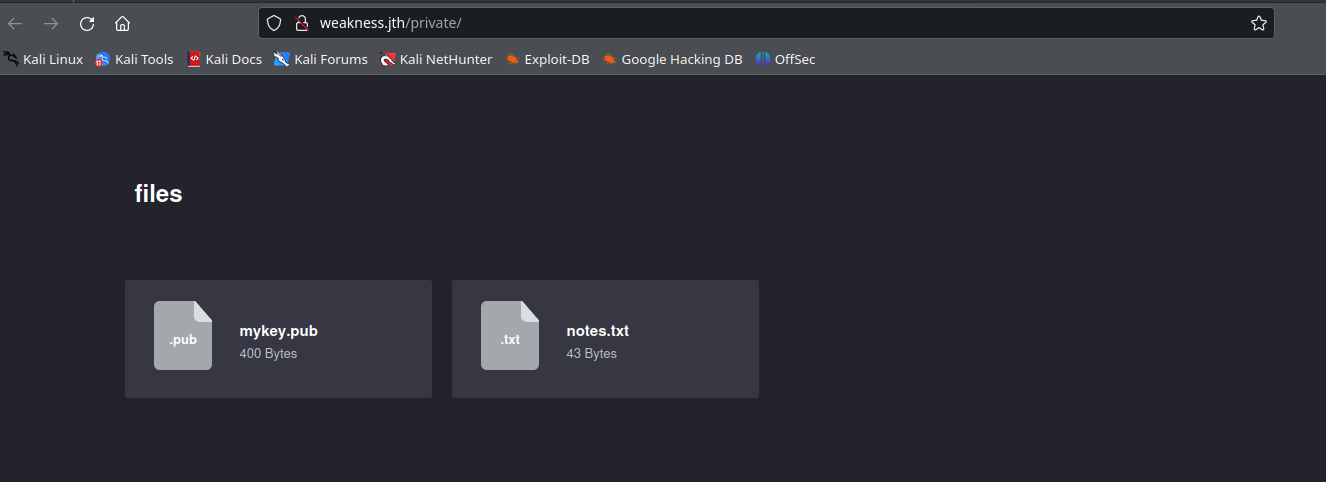Open the mykey.pub file link
This screenshot has width=1326, height=482.
coord(278,331)
